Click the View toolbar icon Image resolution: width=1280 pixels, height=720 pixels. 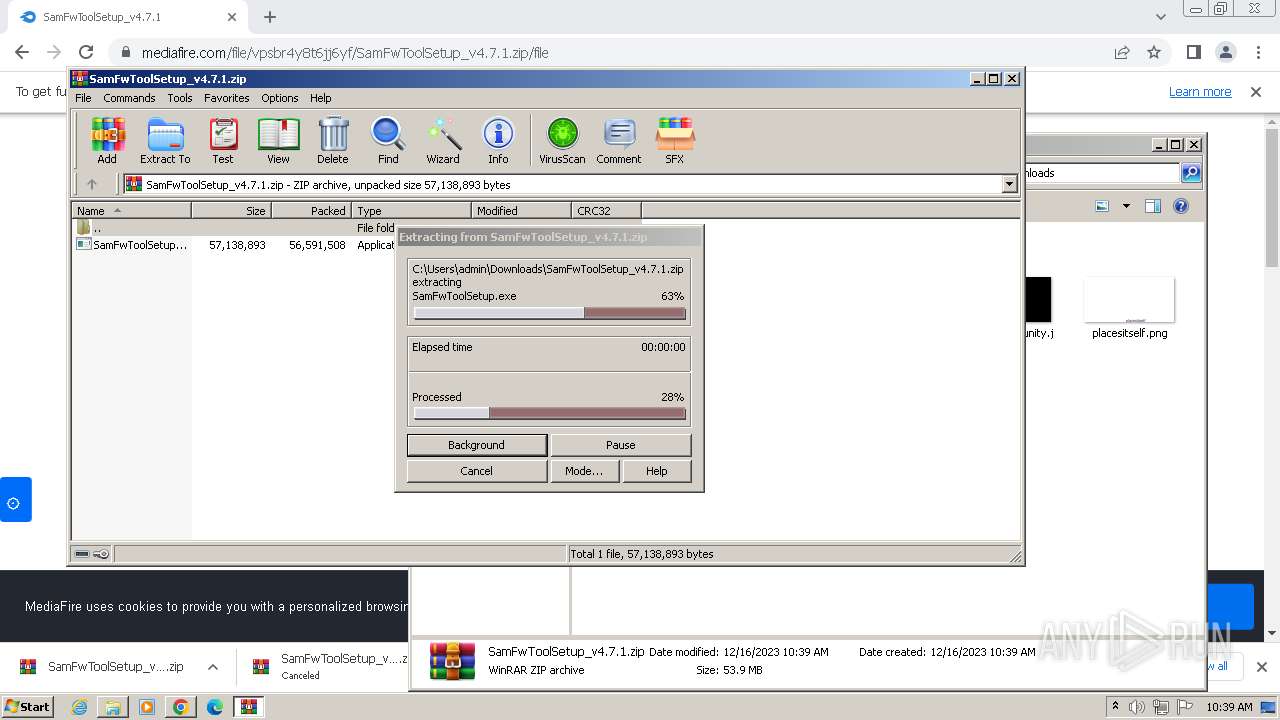click(278, 140)
